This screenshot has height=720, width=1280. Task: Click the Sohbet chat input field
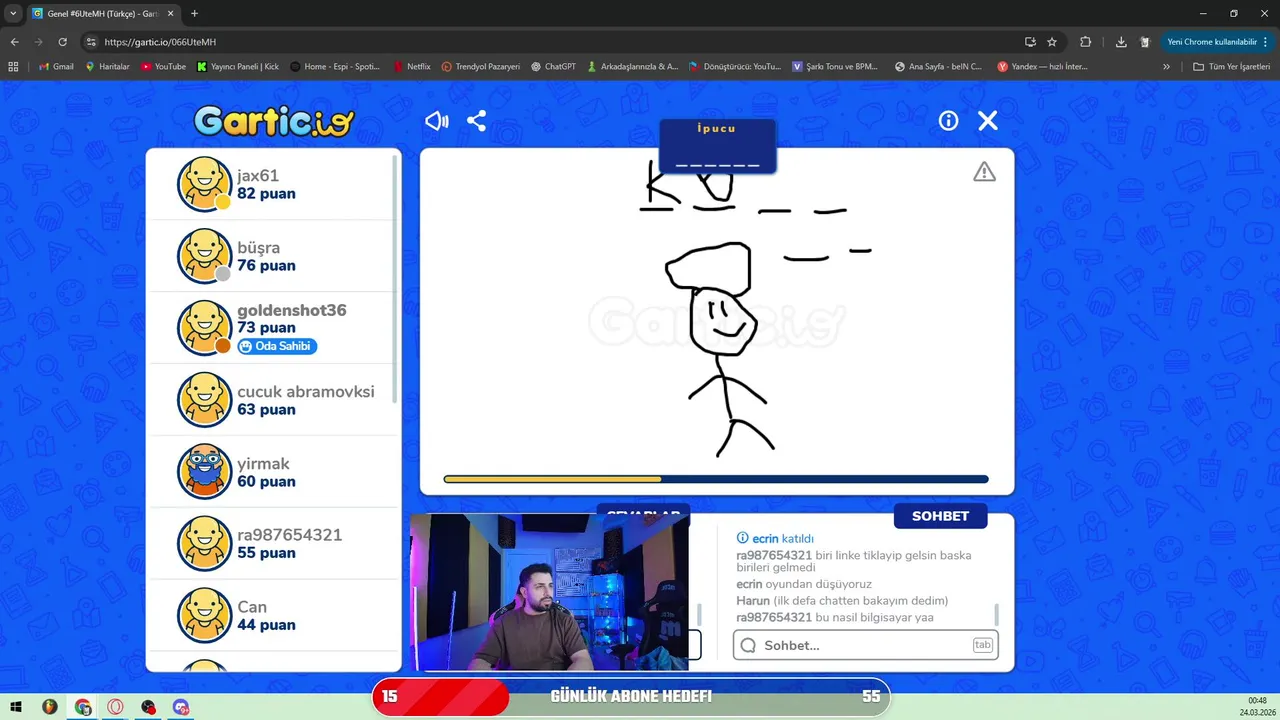[x=866, y=645]
